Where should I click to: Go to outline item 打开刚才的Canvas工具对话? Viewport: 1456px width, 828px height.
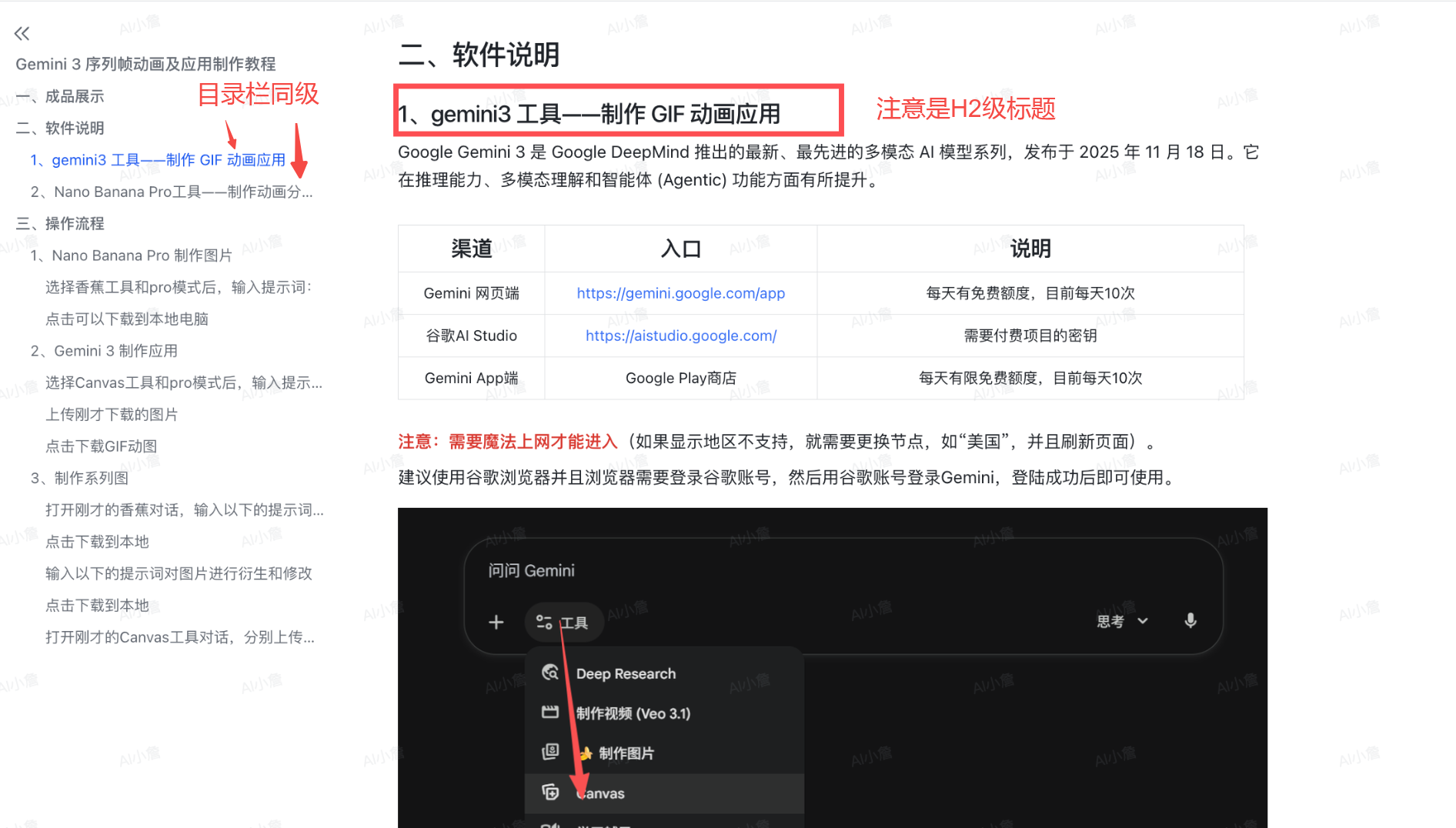[179, 637]
